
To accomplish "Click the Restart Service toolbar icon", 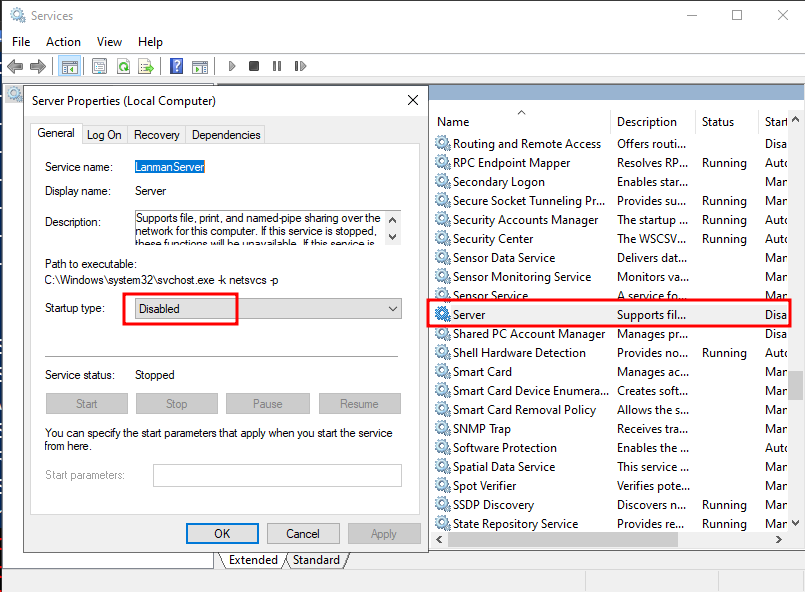I will click(x=299, y=66).
